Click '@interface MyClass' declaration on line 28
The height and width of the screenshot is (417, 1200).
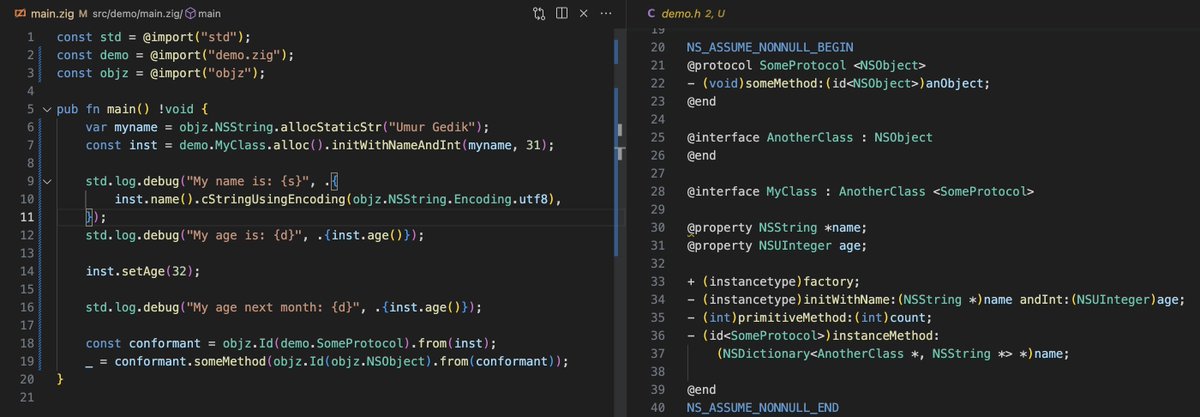(755, 191)
